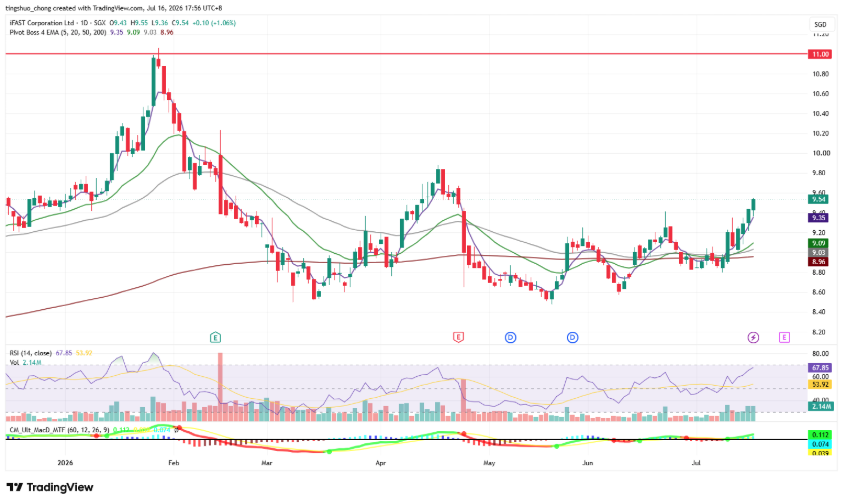Click the red earnings E marker in late April
846x503 pixels.
point(458,337)
